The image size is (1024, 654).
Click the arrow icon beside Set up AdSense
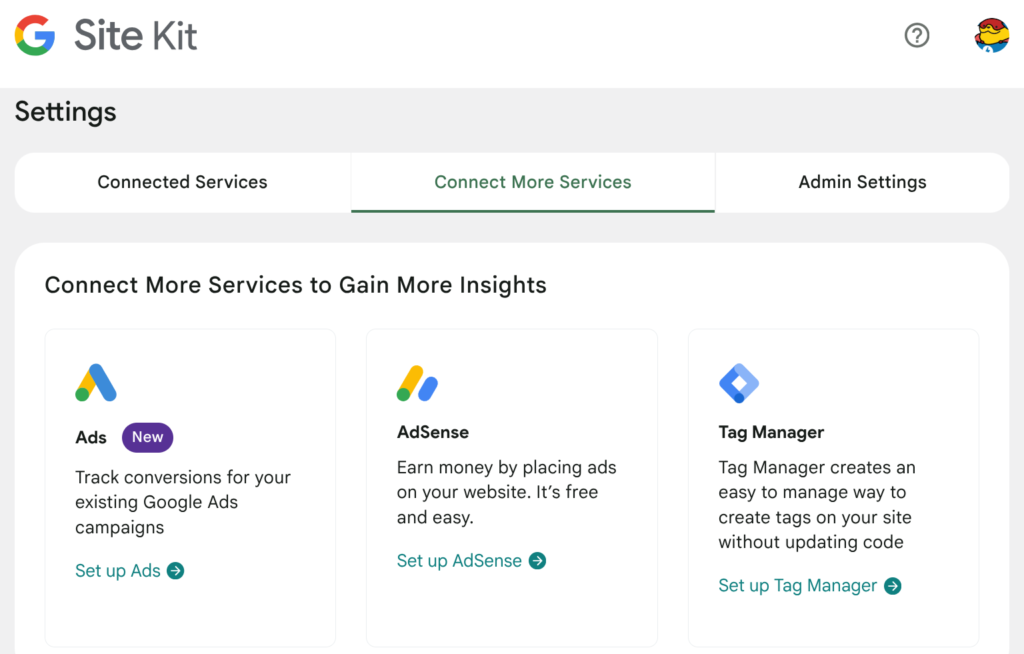[x=538, y=561]
